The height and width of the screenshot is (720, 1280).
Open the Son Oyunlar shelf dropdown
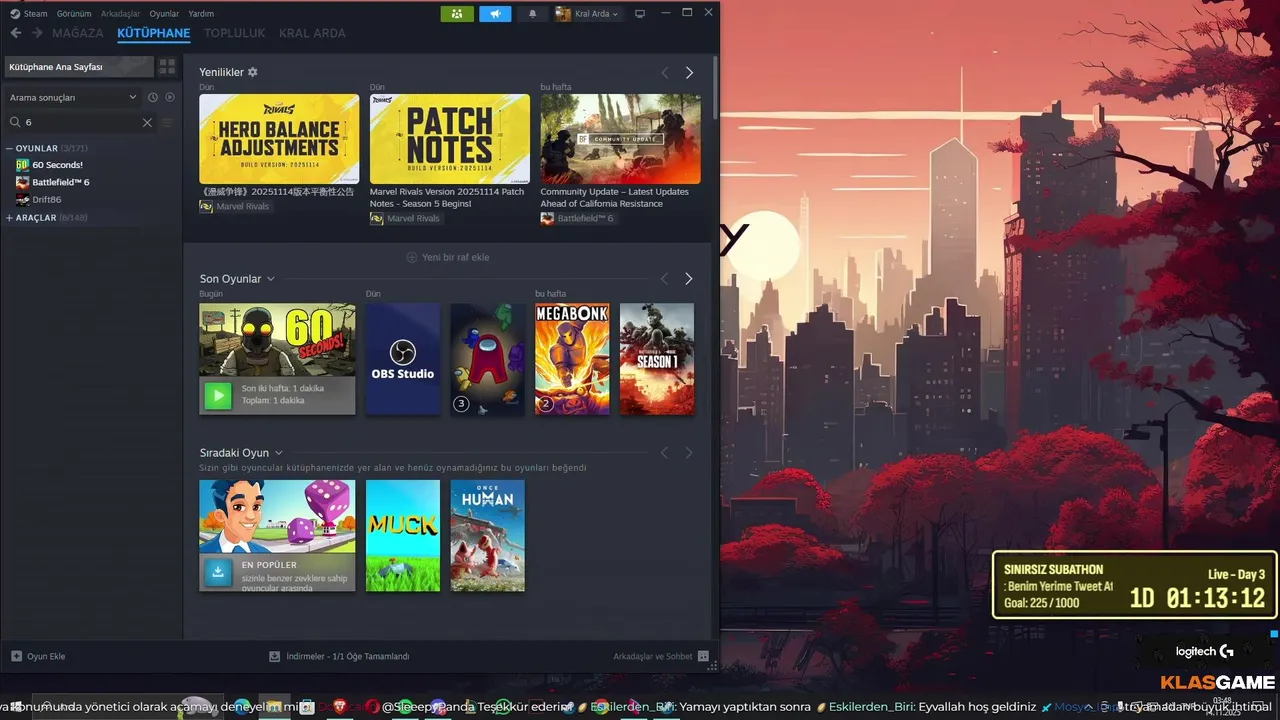click(270, 279)
